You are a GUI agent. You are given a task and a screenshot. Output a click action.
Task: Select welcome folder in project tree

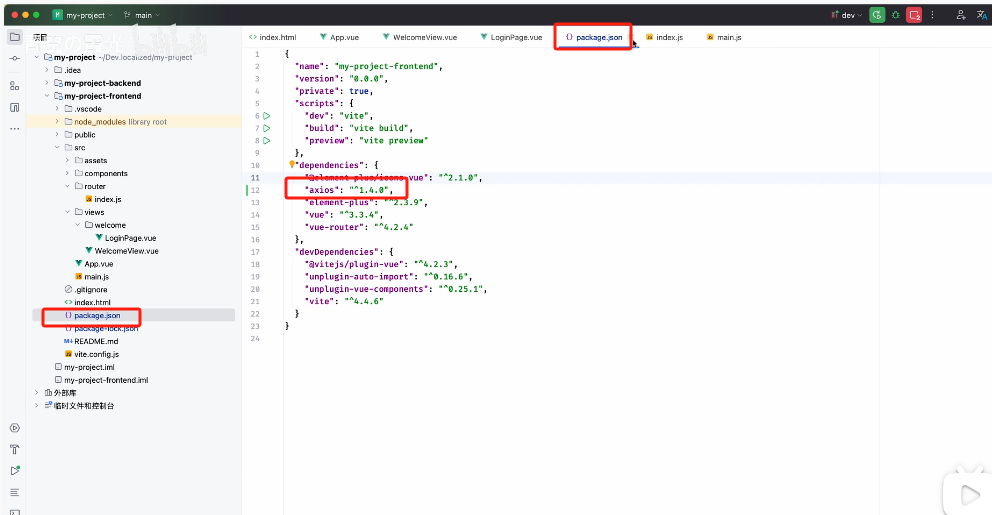[x=110, y=225]
